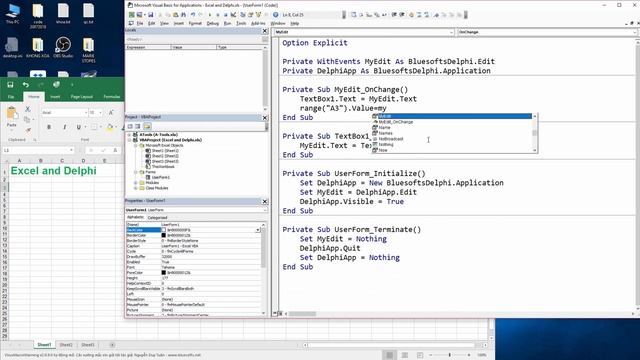Image resolution: width=640 pixels, height=360 pixels.
Task: Open VBA Edit menu
Action: (x=151, y=24)
